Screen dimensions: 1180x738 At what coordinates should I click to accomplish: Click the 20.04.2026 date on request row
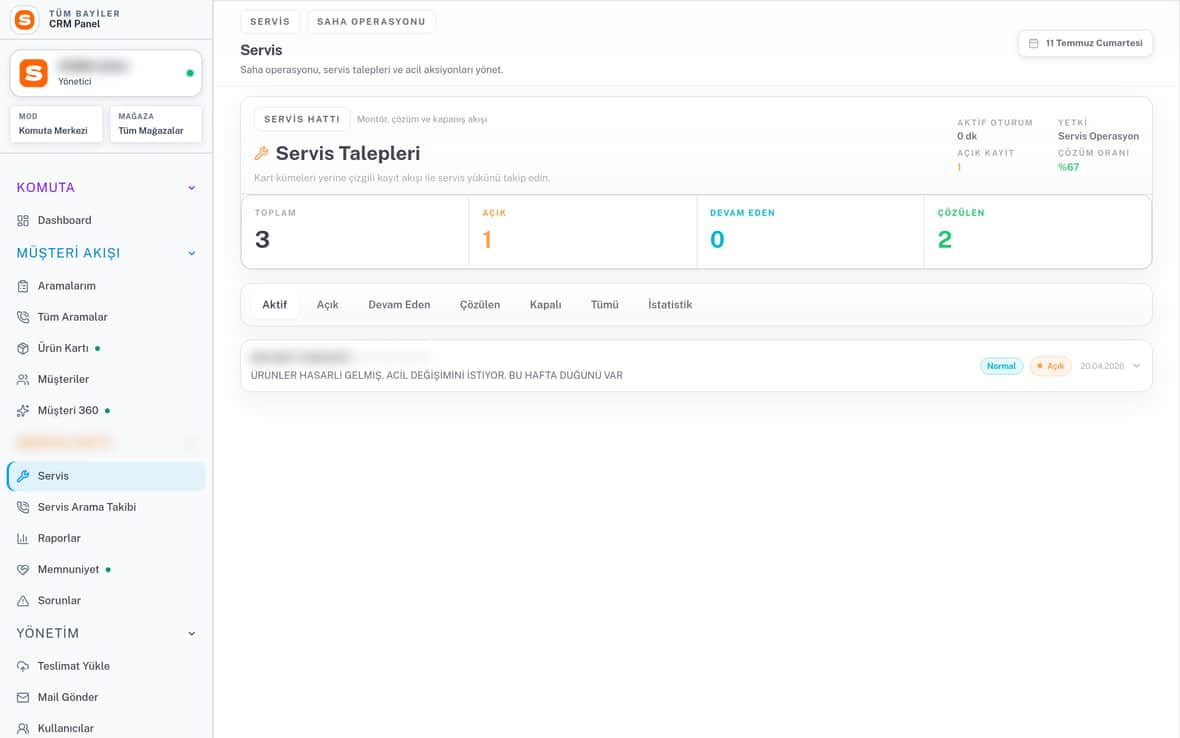(1102, 366)
